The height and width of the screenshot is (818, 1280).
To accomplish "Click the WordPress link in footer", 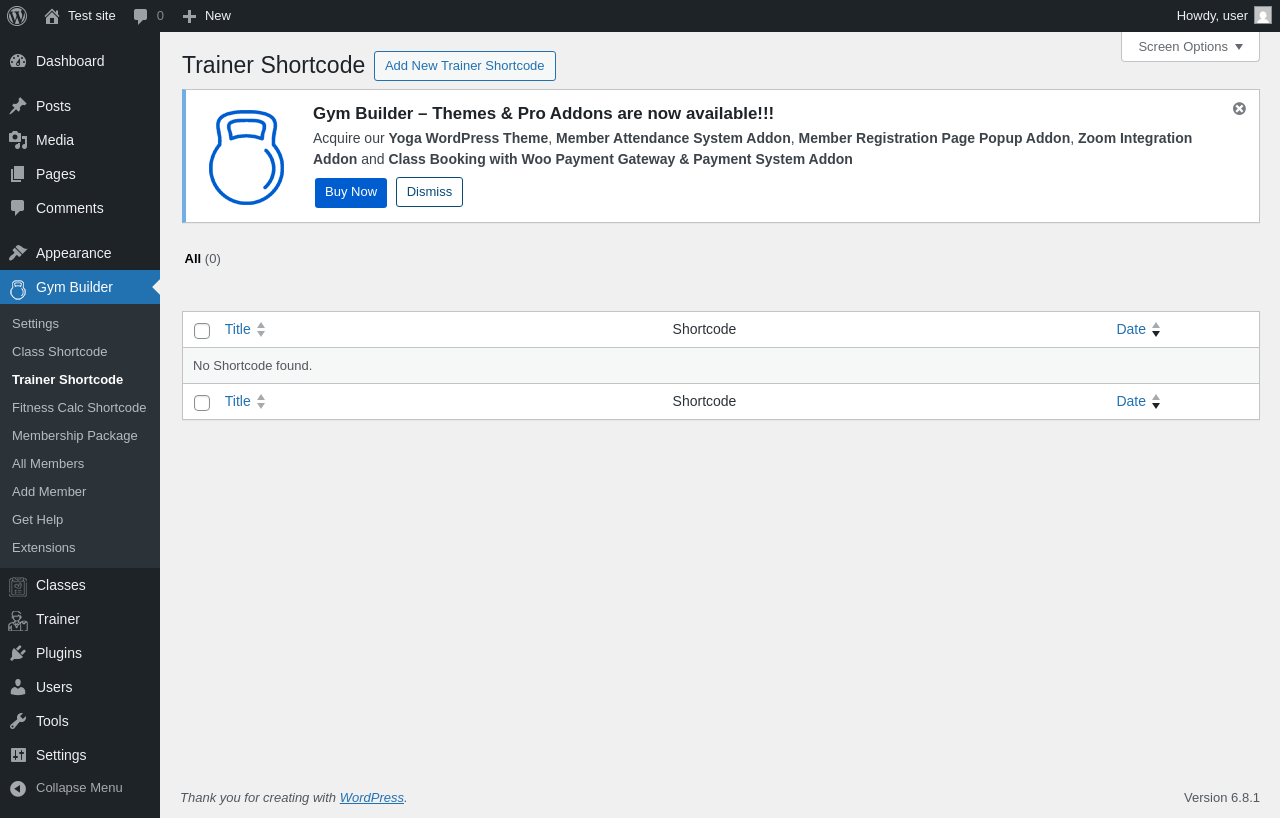I will [x=372, y=798].
